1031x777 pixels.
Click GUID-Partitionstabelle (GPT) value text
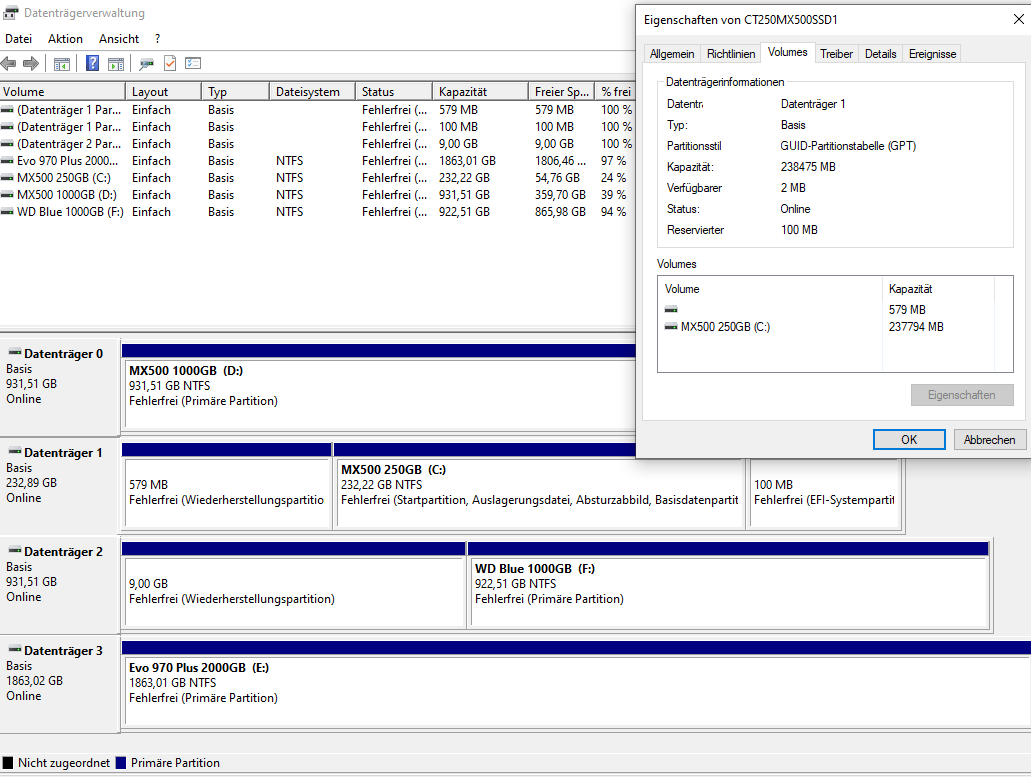(x=848, y=146)
